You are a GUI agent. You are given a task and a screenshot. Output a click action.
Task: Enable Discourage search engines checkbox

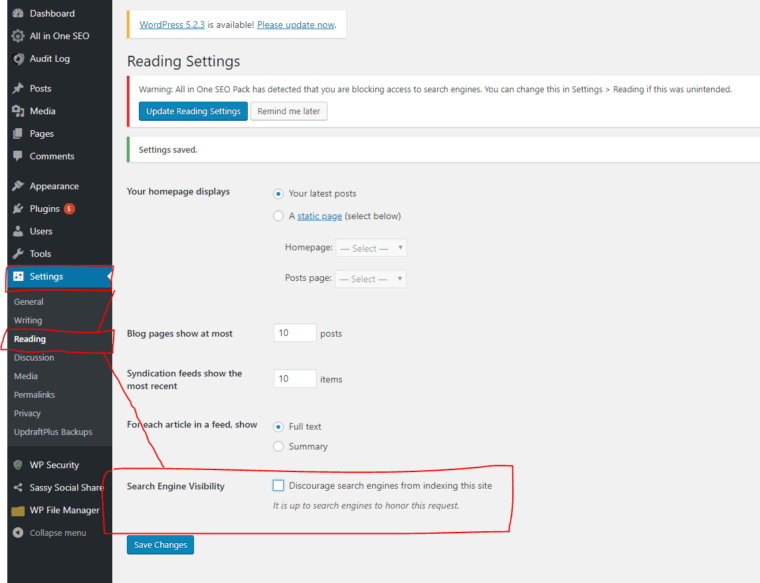[278, 486]
